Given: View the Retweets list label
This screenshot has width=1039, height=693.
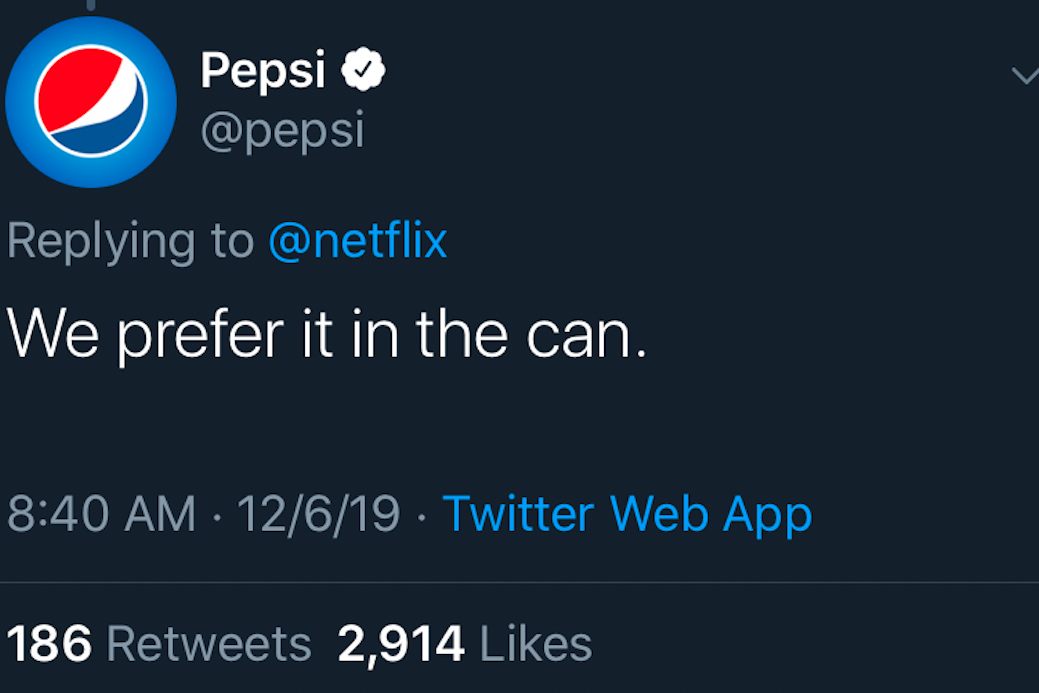Looking at the screenshot, I should point(209,644).
